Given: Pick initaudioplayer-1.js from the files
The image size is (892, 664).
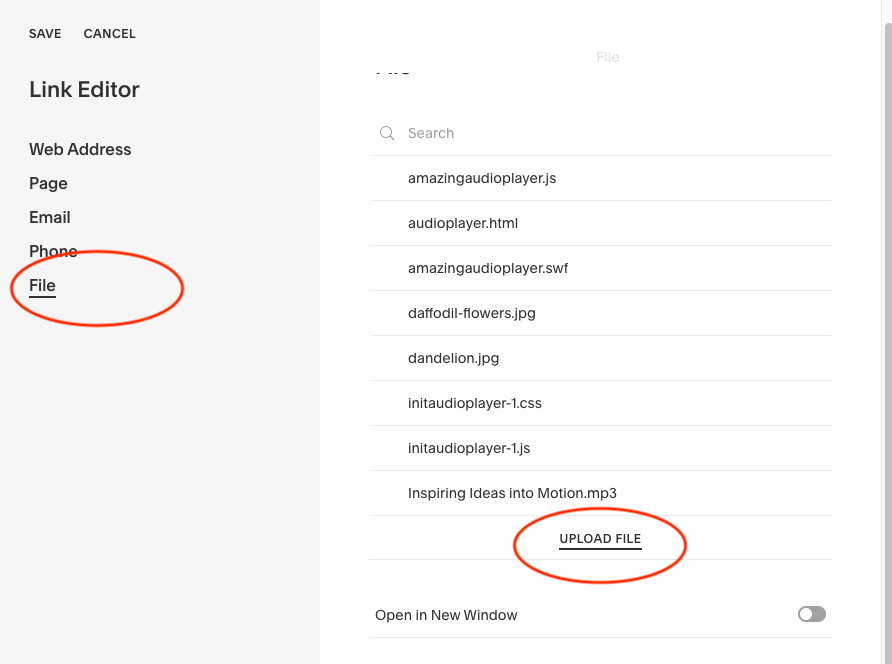Looking at the screenshot, I should (469, 448).
